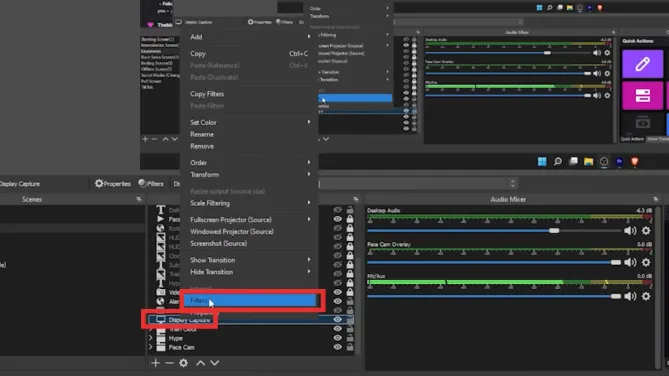Expand the Order submenu
Viewport: 669px width, 376px height.
tap(309, 163)
